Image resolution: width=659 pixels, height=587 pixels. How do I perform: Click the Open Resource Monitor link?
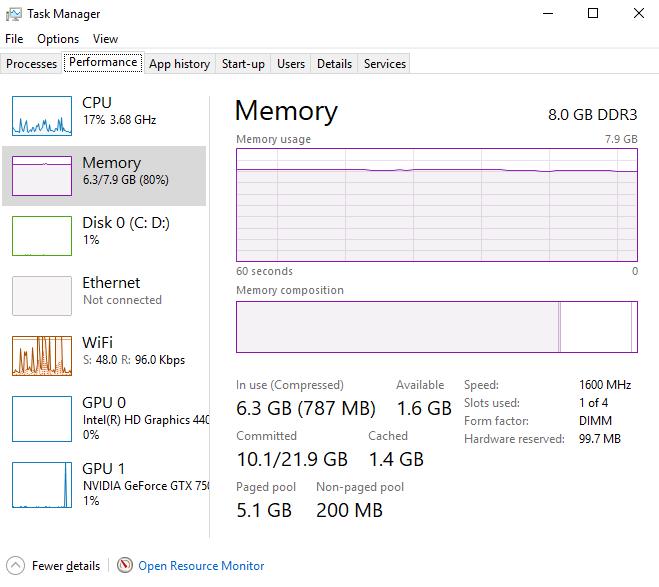(201, 566)
